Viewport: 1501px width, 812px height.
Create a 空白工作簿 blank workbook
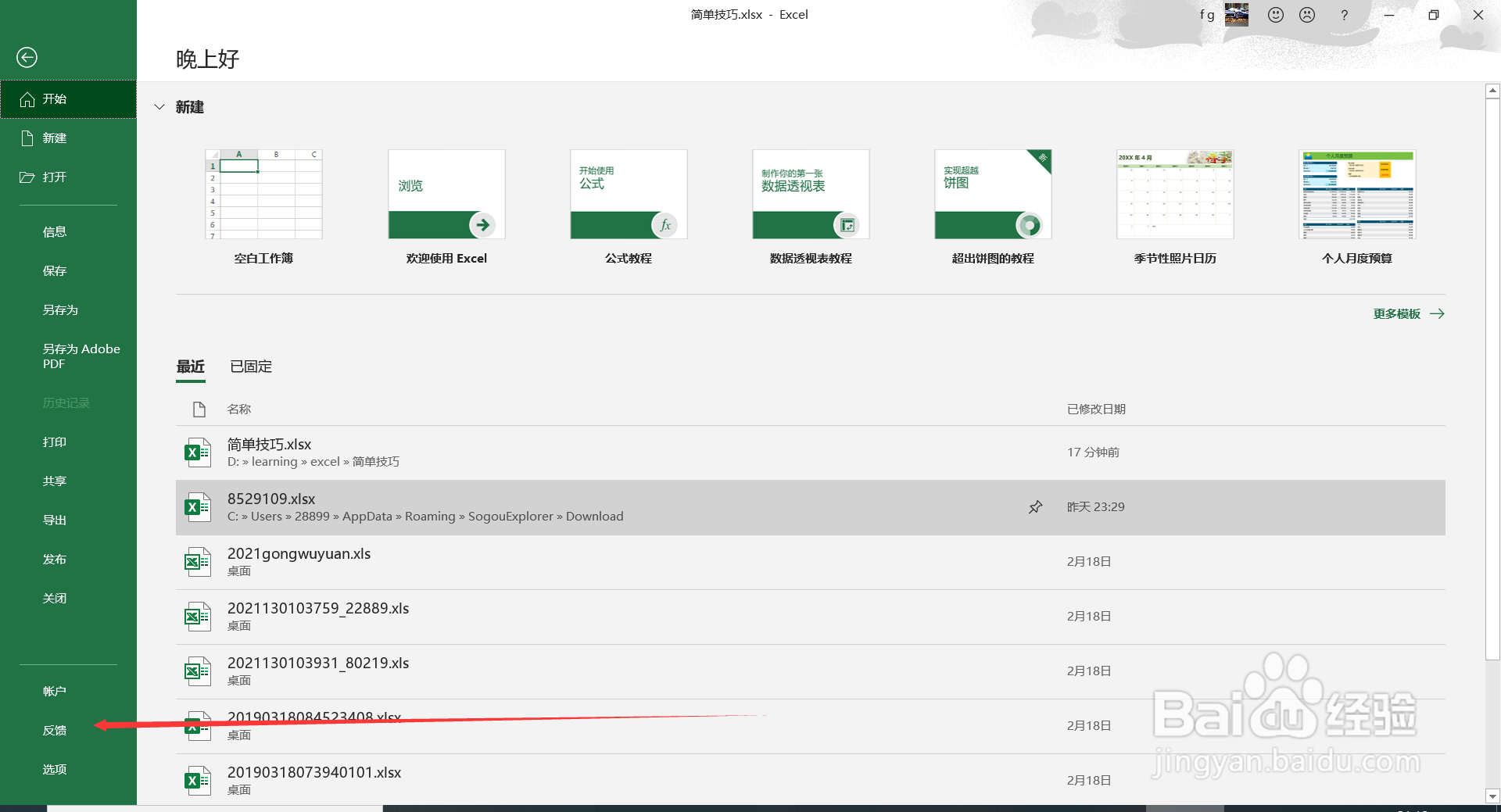click(263, 207)
